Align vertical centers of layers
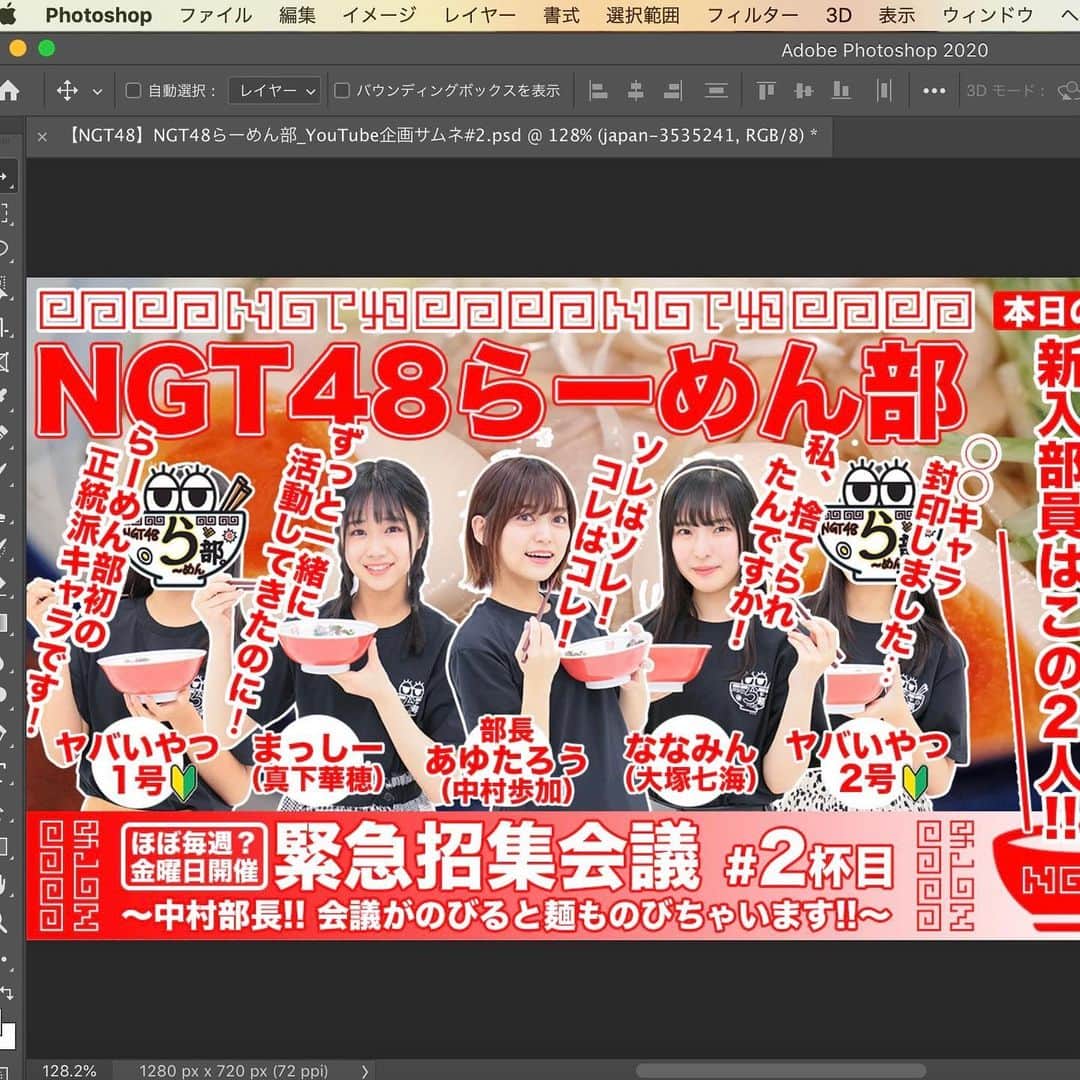This screenshot has height=1080, width=1080. [x=803, y=90]
